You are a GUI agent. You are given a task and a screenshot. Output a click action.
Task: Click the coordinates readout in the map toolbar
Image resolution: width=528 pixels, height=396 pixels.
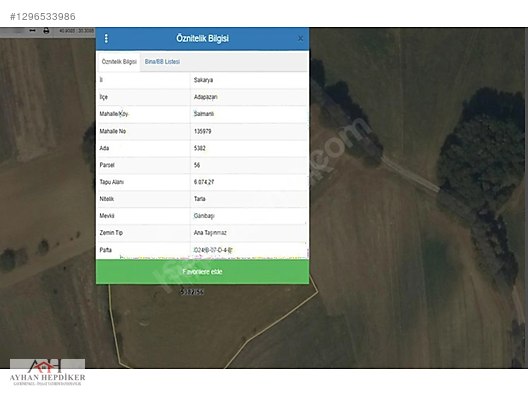[x=77, y=31]
